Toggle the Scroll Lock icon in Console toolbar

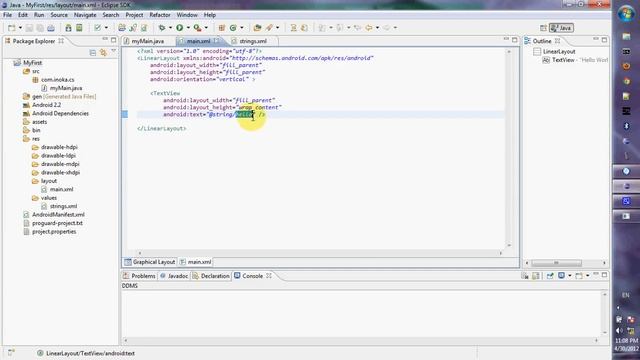[536, 276]
